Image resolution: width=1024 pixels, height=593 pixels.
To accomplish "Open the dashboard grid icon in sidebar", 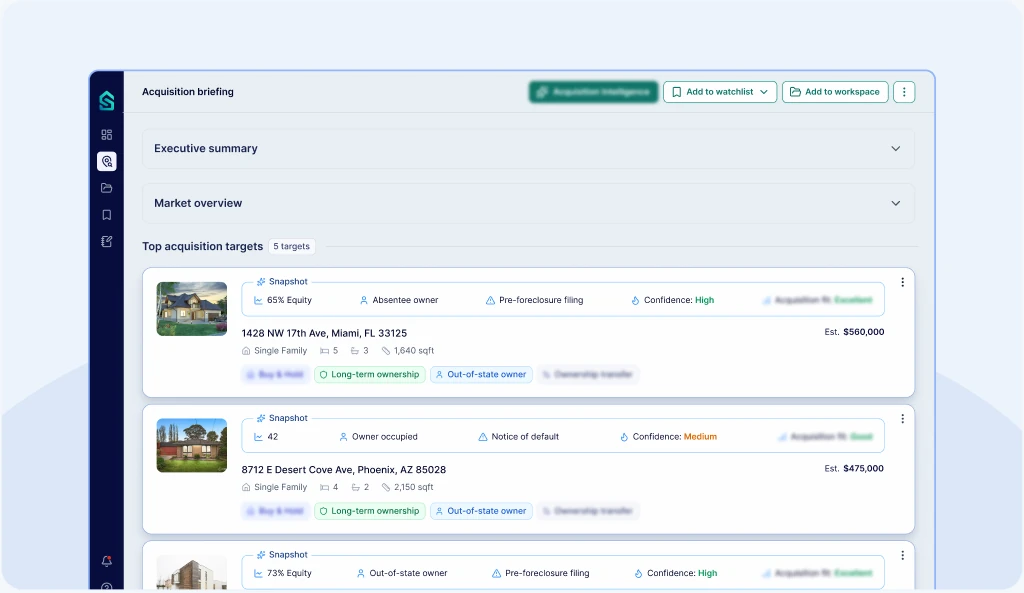I will (x=106, y=135).
